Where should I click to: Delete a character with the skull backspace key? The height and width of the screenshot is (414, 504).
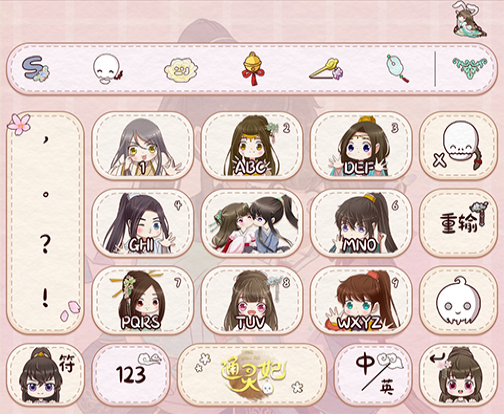click(x=458, y=146)
